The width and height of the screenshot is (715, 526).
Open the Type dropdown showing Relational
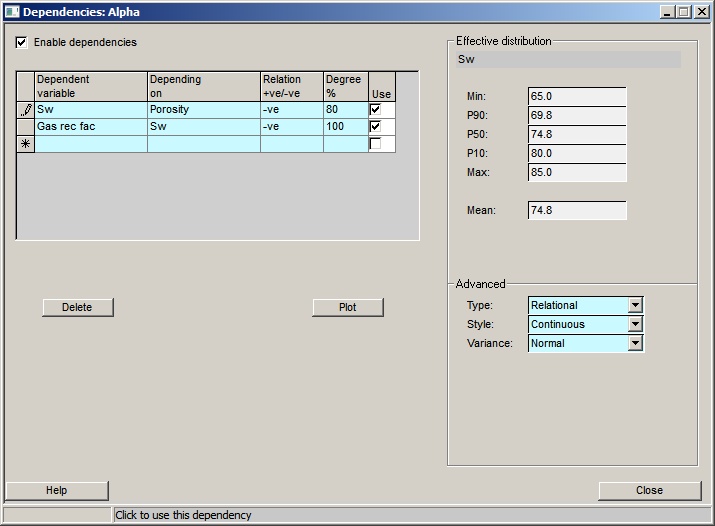pos(635,305)
